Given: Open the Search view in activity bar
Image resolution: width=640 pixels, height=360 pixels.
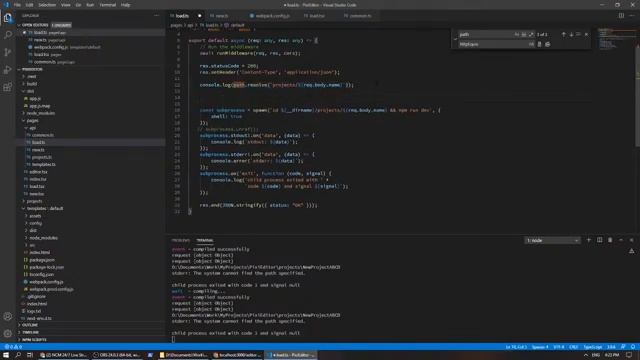Looking at the screenshot, I should click(8, 35).
